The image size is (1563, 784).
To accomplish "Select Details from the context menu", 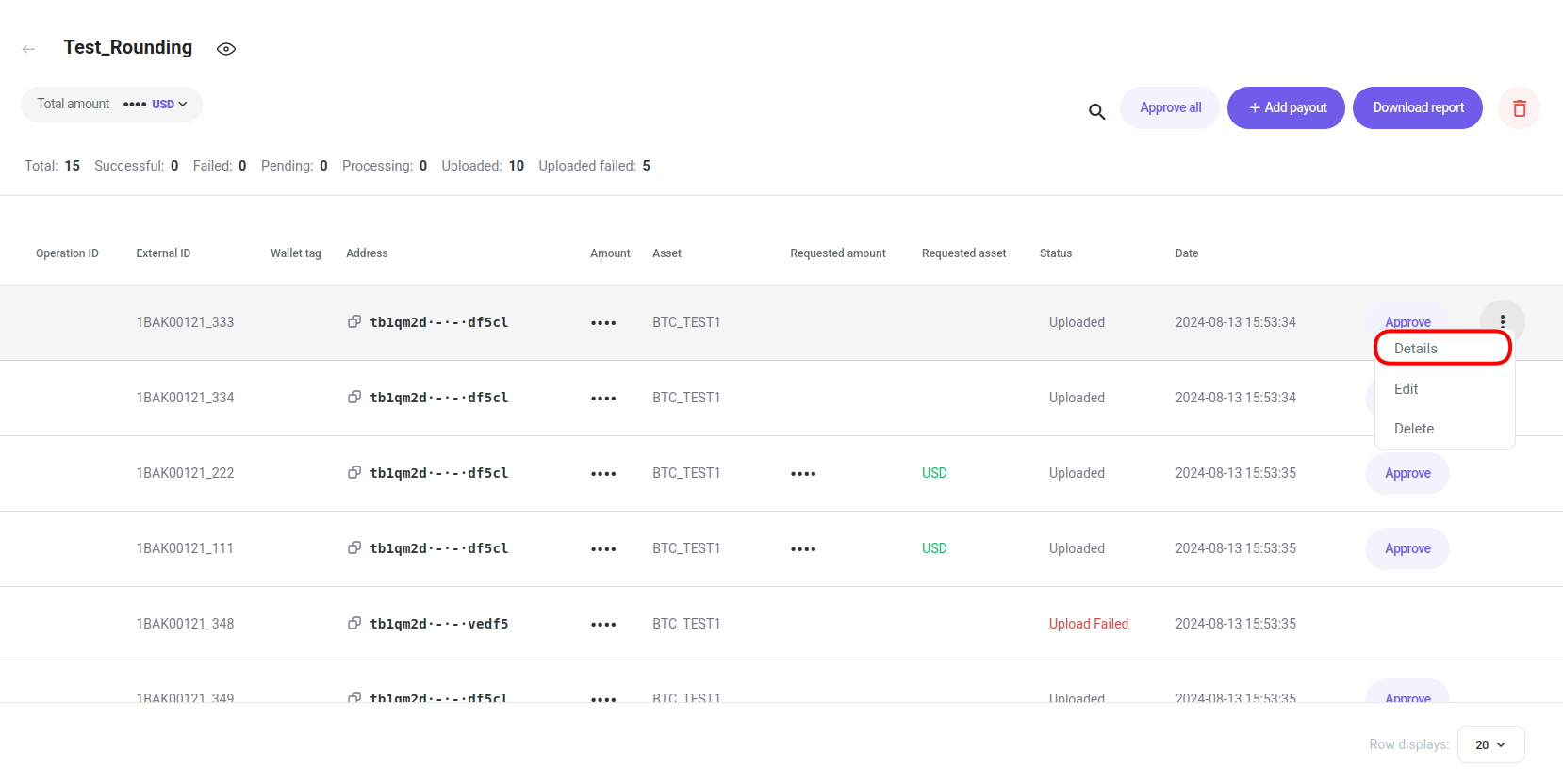I will [x=1416, y=349].
